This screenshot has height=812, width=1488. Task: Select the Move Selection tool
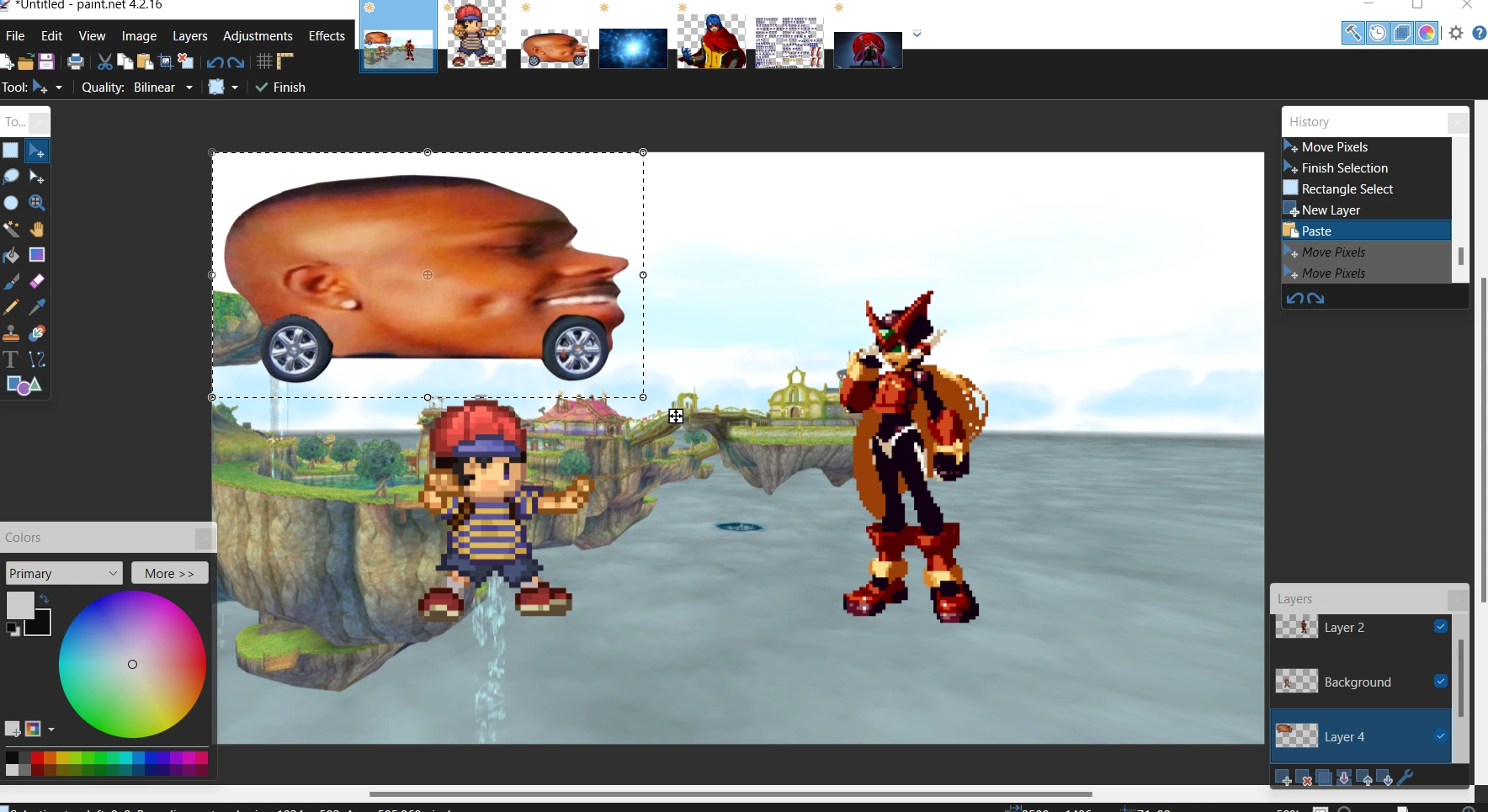coord(37,177)
